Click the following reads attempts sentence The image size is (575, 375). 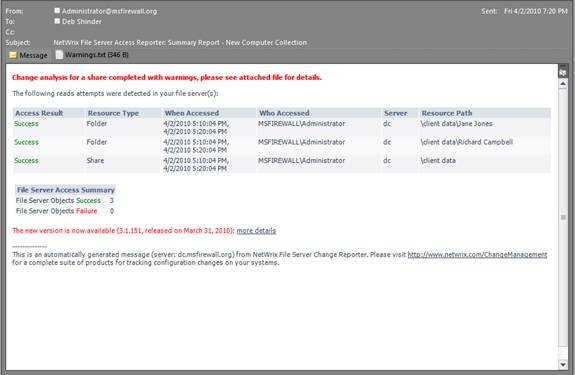tap(115, 93)
